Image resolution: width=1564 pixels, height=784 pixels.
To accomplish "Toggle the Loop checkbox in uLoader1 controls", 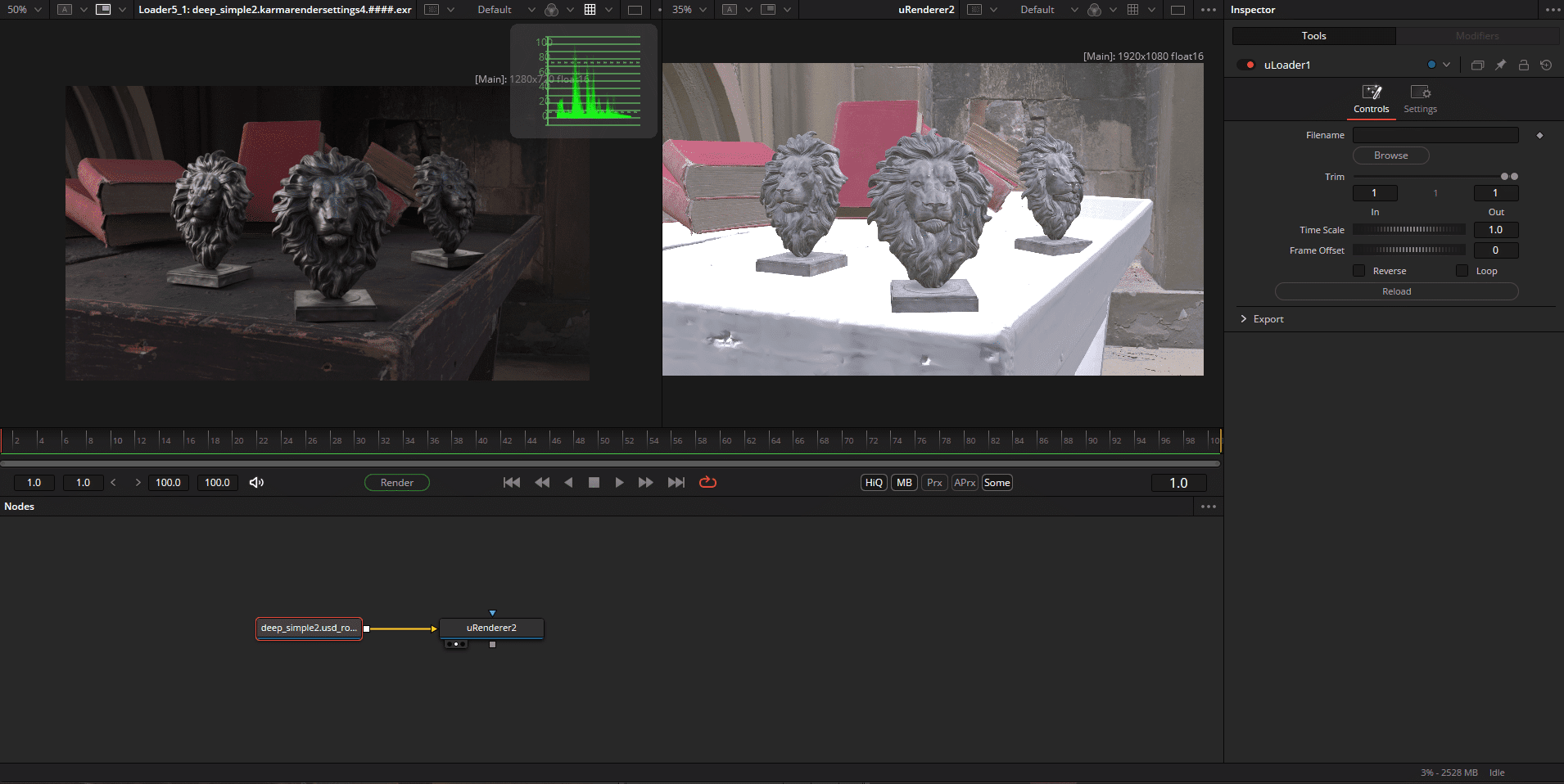I will [1462, 270].
